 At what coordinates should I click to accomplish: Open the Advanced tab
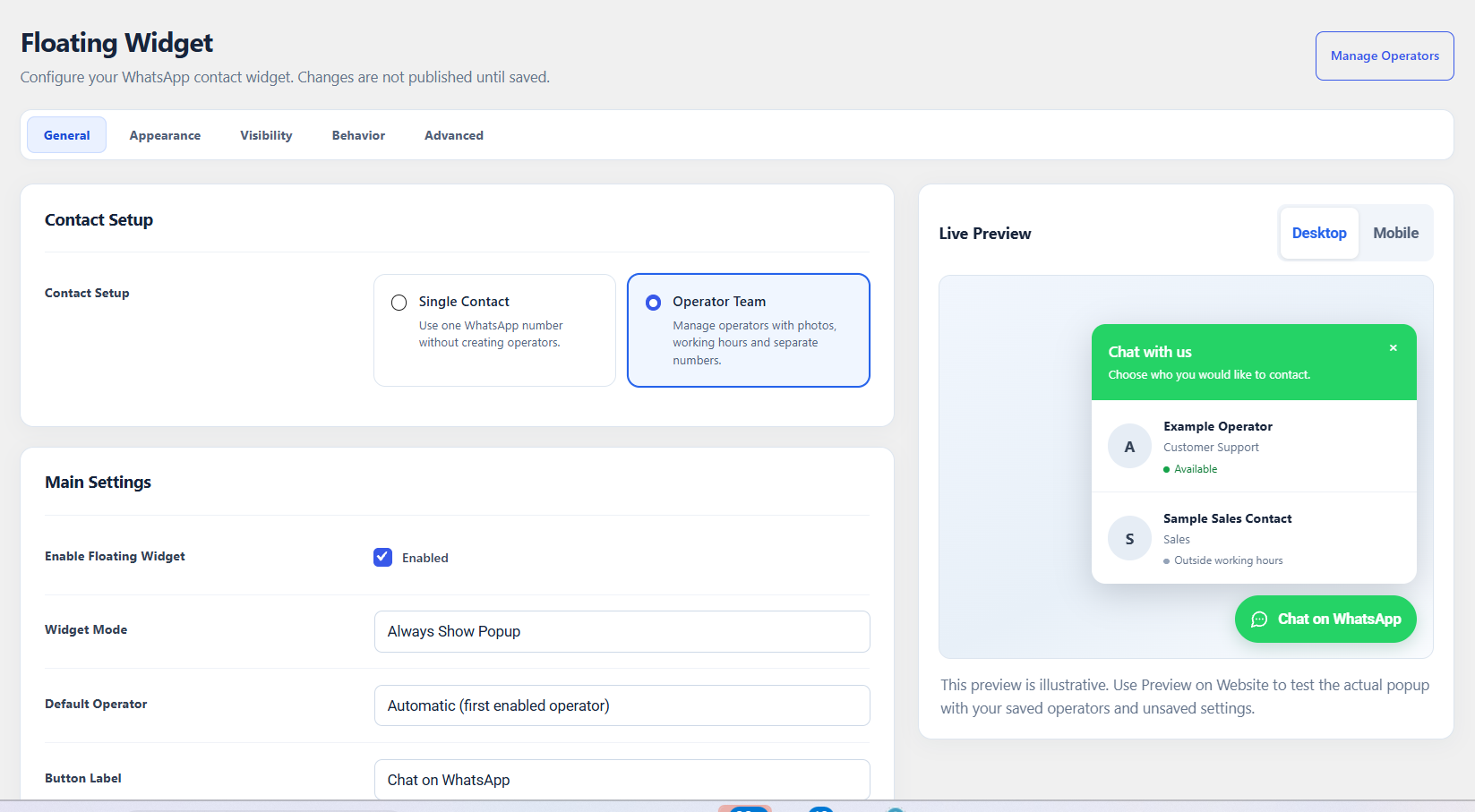(x=454, y=135)
